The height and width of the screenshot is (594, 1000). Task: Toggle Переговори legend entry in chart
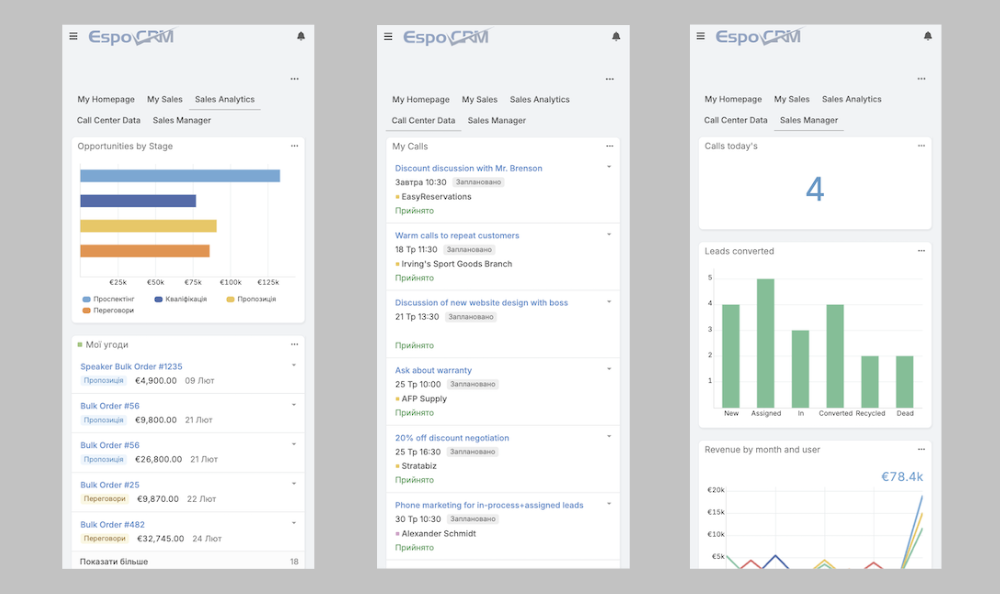(108, 311)
